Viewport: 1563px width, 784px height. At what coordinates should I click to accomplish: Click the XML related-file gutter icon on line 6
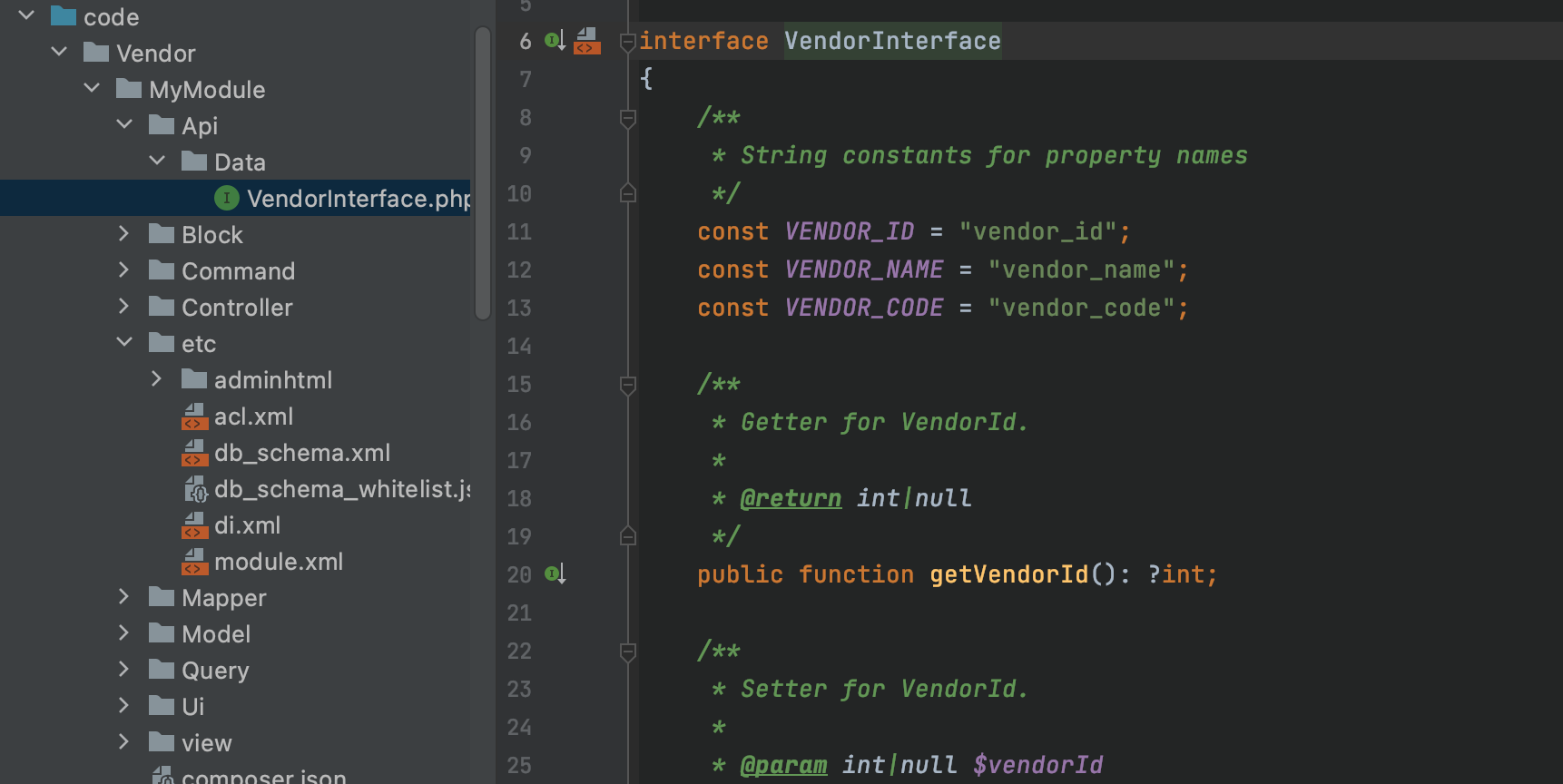(x=587, y=41)
